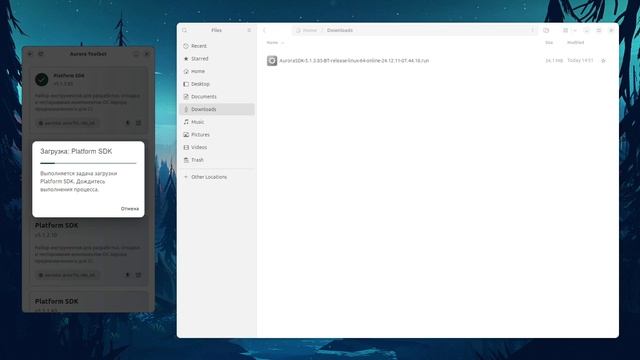
Task: Click the Aurora Toolbox header icon beside back arrow
Action: point(41,54)
